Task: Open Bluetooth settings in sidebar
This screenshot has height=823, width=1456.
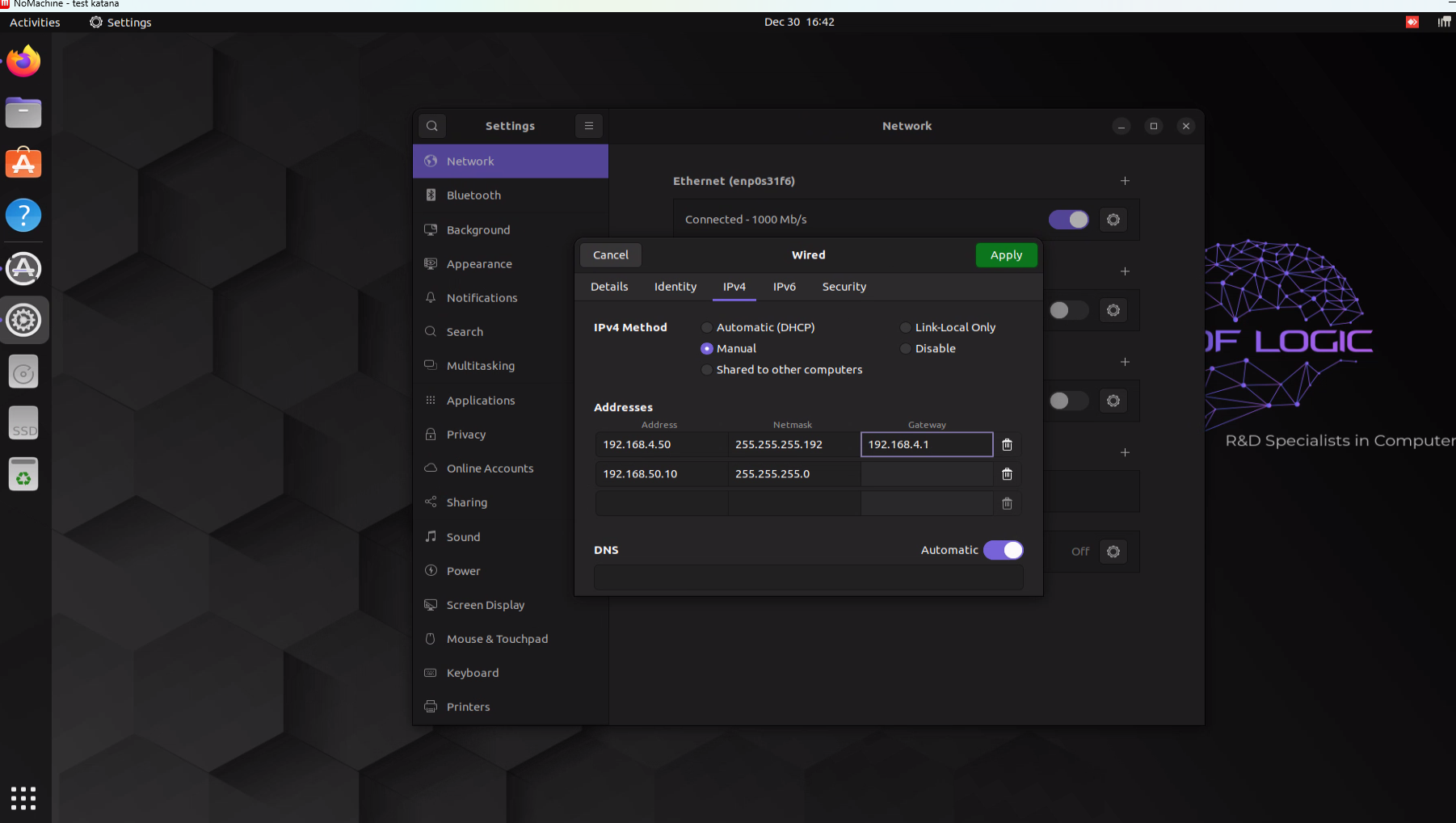Action: (473, 195)
